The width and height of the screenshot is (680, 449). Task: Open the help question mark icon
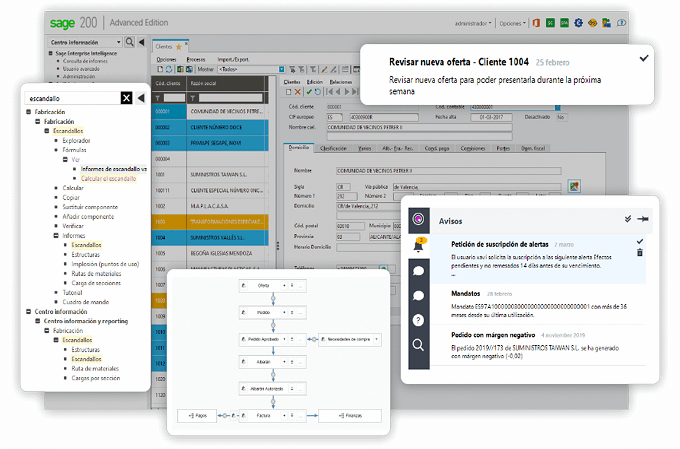point(418,320)
